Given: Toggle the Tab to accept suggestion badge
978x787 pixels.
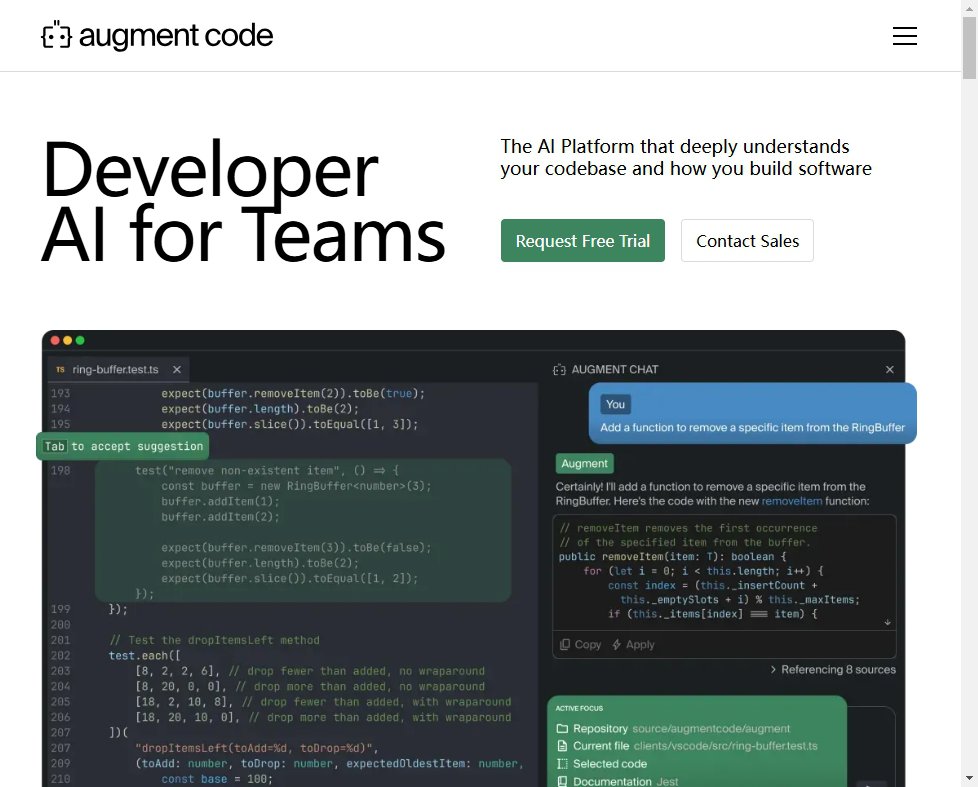Looking at the screenshot, I should click(122, 446).
